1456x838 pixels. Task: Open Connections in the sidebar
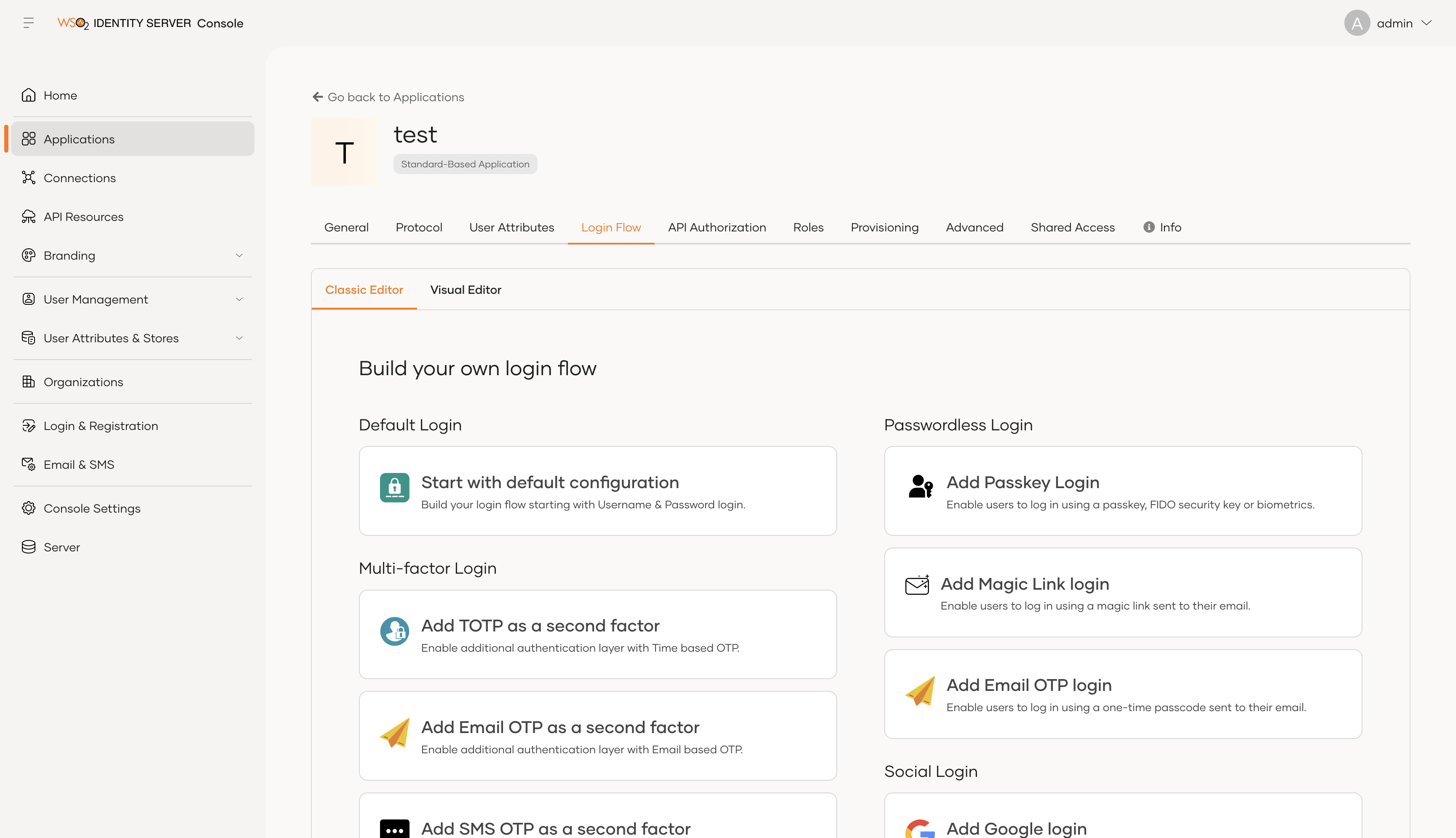click(x=132, y=177)
